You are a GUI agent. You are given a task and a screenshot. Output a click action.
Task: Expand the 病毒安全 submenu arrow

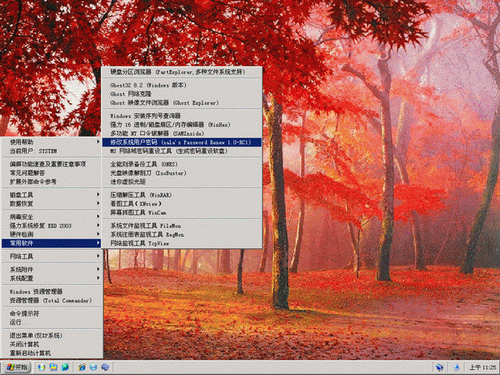98,216
